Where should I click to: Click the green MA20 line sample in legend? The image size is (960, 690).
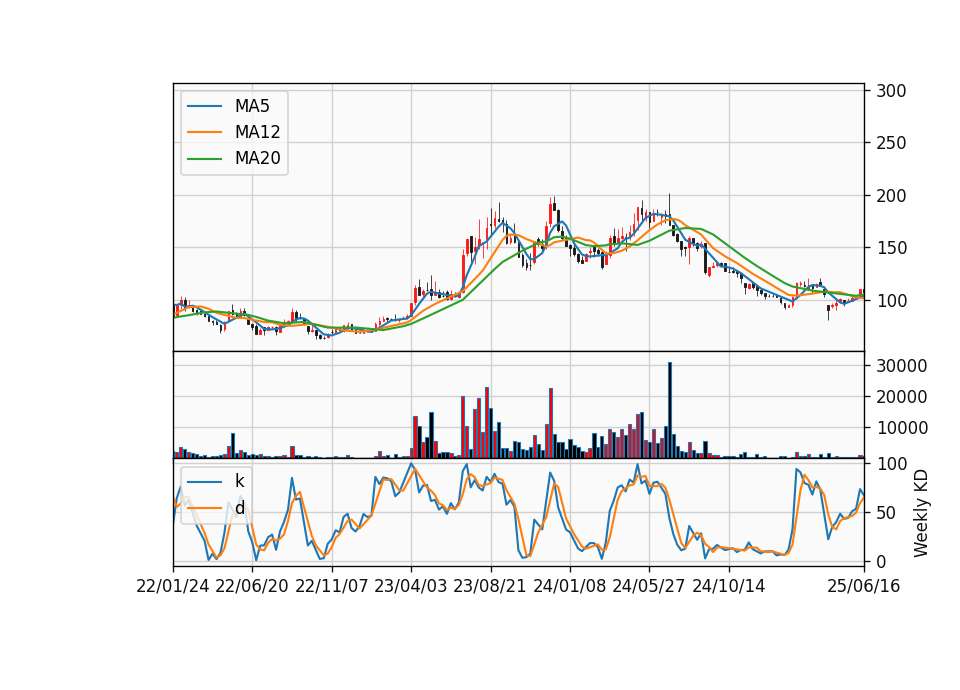coord(204,158)
